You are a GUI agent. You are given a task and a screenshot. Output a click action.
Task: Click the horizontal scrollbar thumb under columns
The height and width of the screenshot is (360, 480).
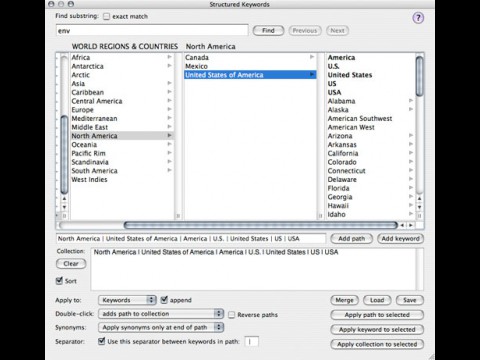(261, 225)
